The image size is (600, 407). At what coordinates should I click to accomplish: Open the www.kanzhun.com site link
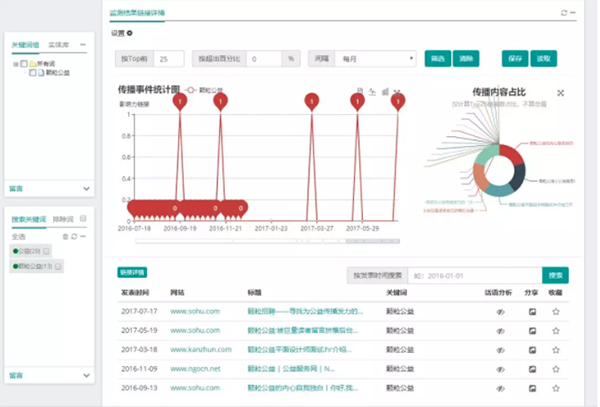point(201,350)
